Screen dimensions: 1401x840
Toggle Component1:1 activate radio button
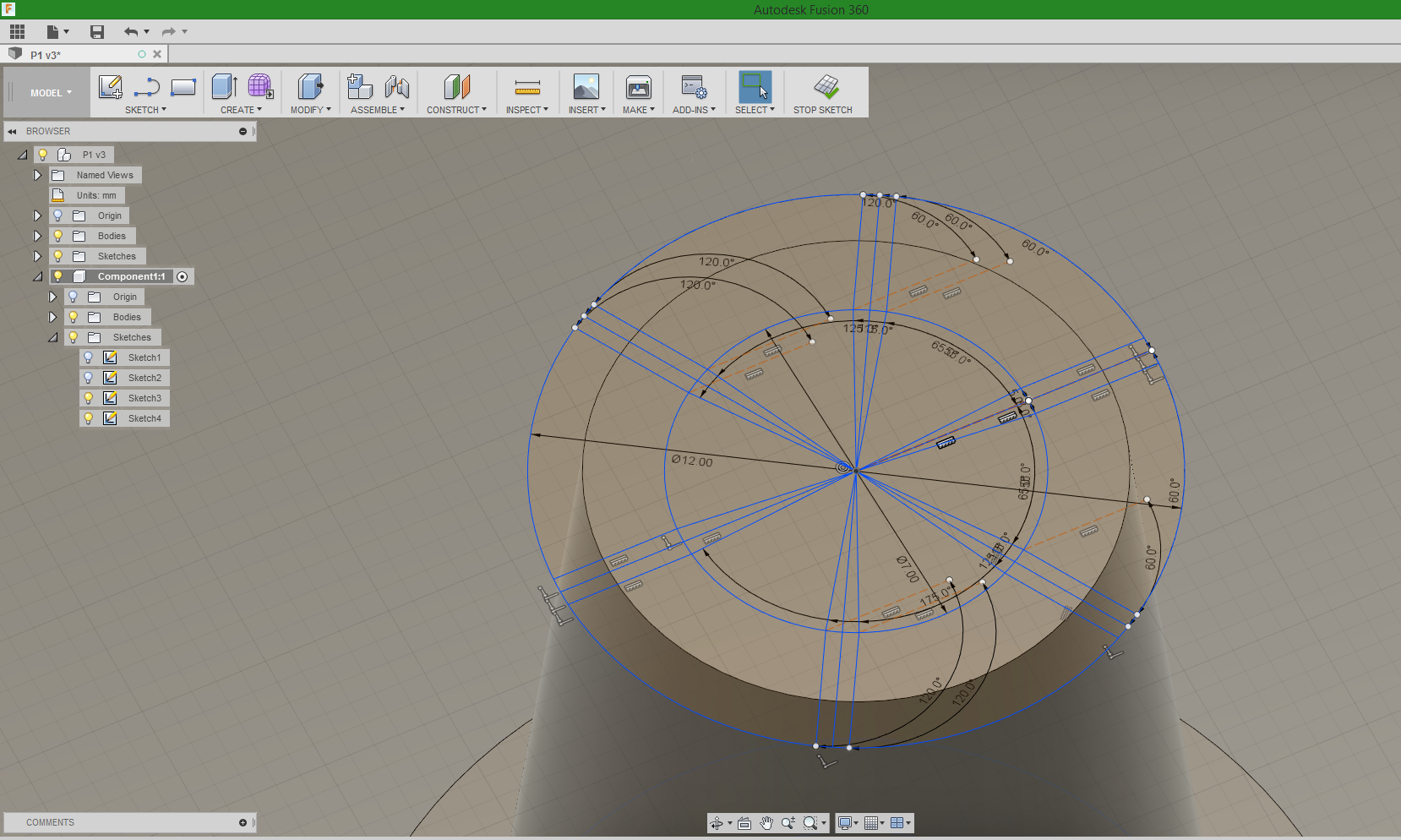tap(183, 277)
